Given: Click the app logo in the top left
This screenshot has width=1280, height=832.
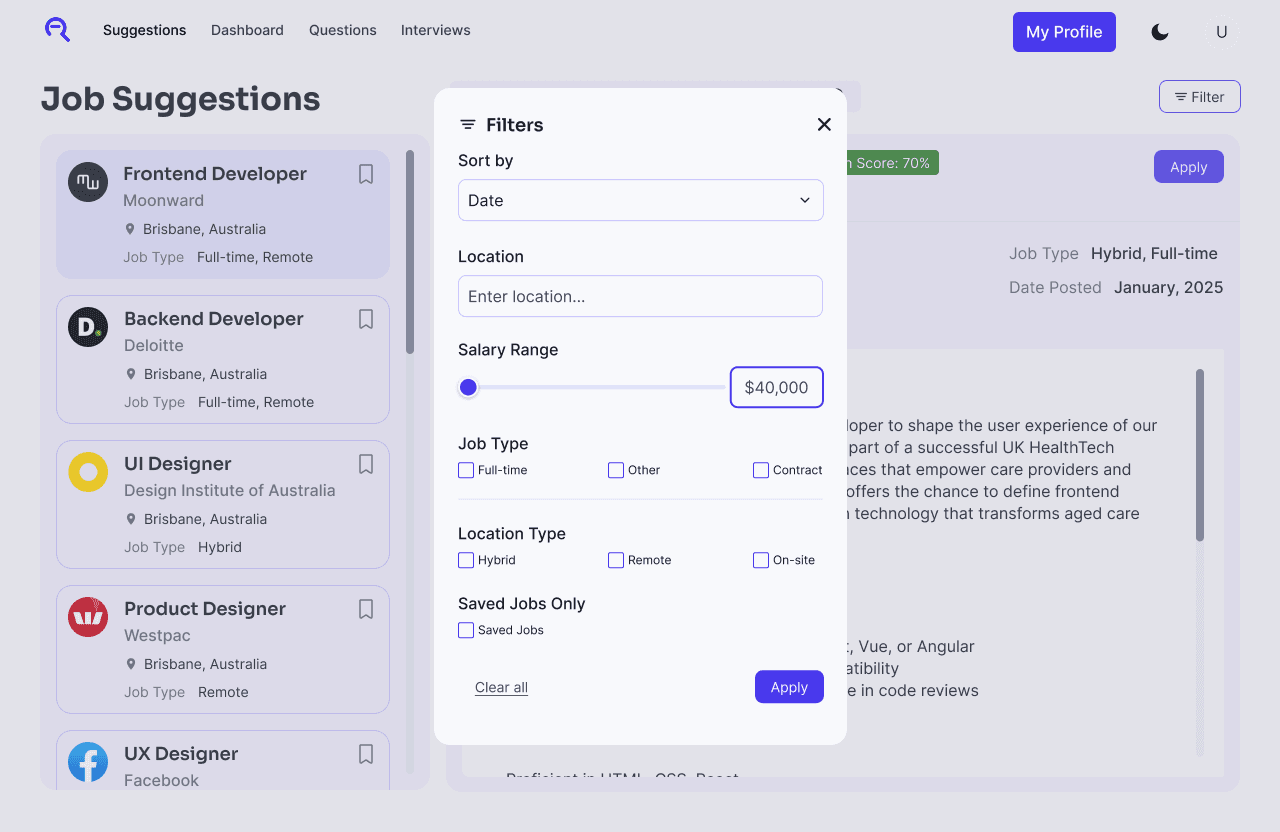Looking at the screenshot, I should pos(57,30).
